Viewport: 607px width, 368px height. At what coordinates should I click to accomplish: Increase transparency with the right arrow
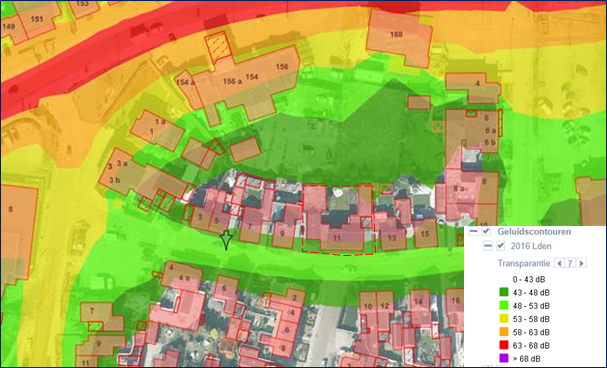click(581, 264)
